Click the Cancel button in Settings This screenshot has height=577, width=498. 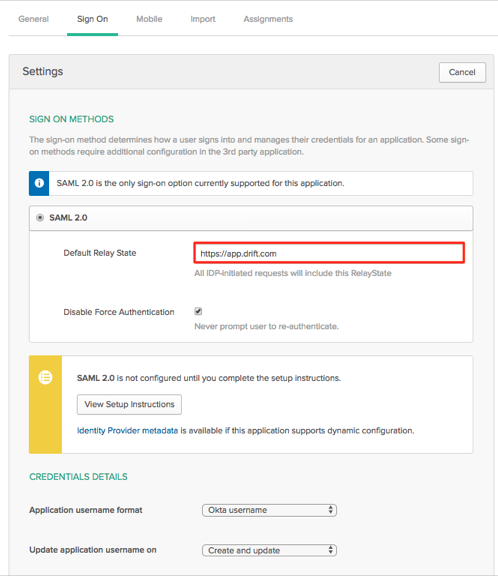coord(462,72)
